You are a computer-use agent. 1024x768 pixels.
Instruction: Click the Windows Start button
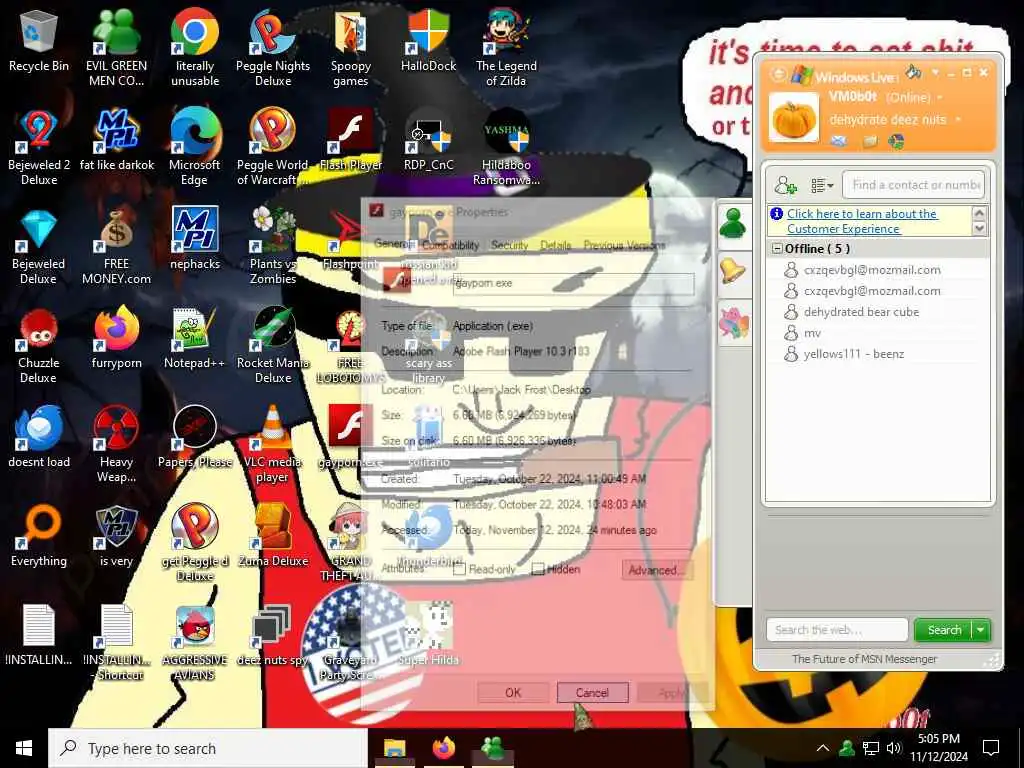[x=24, y=748]
